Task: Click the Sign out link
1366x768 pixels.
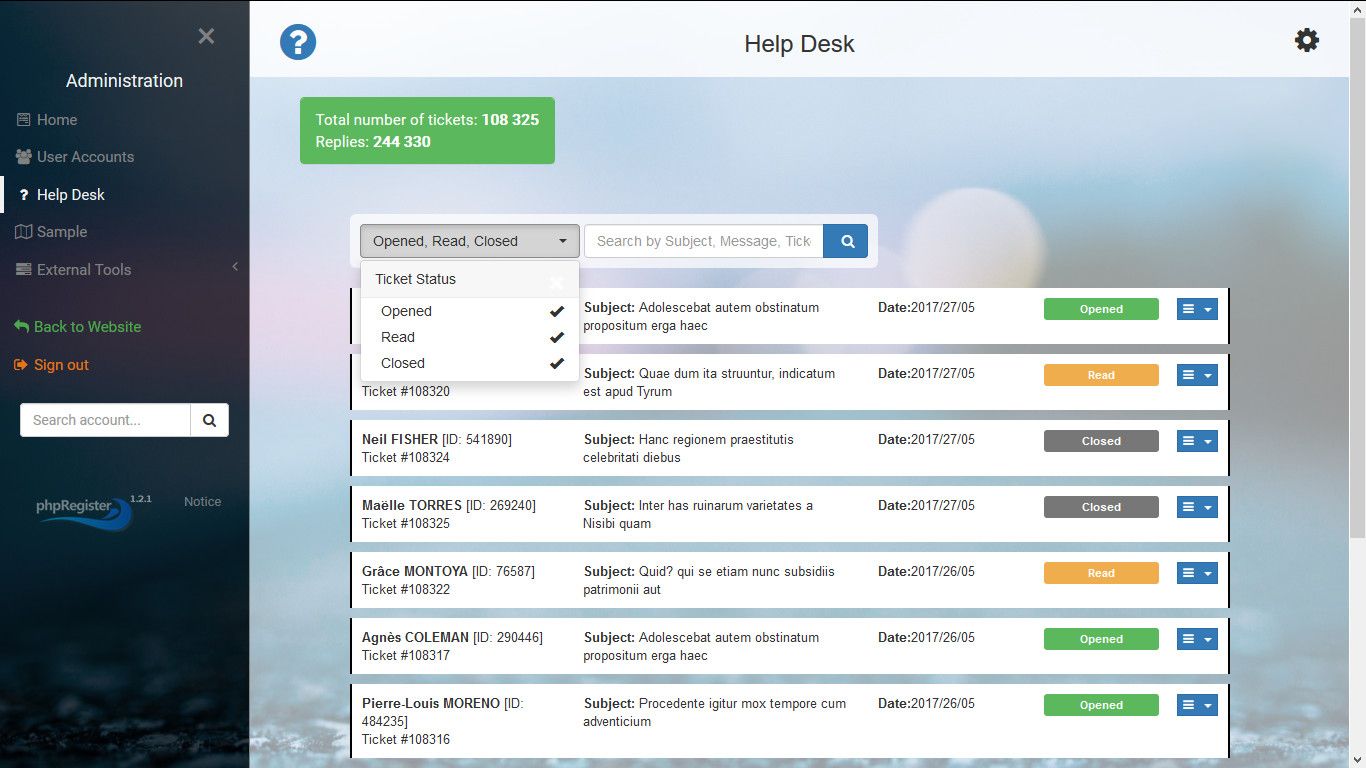Action: pyautogui.click(x=52, y=365)
